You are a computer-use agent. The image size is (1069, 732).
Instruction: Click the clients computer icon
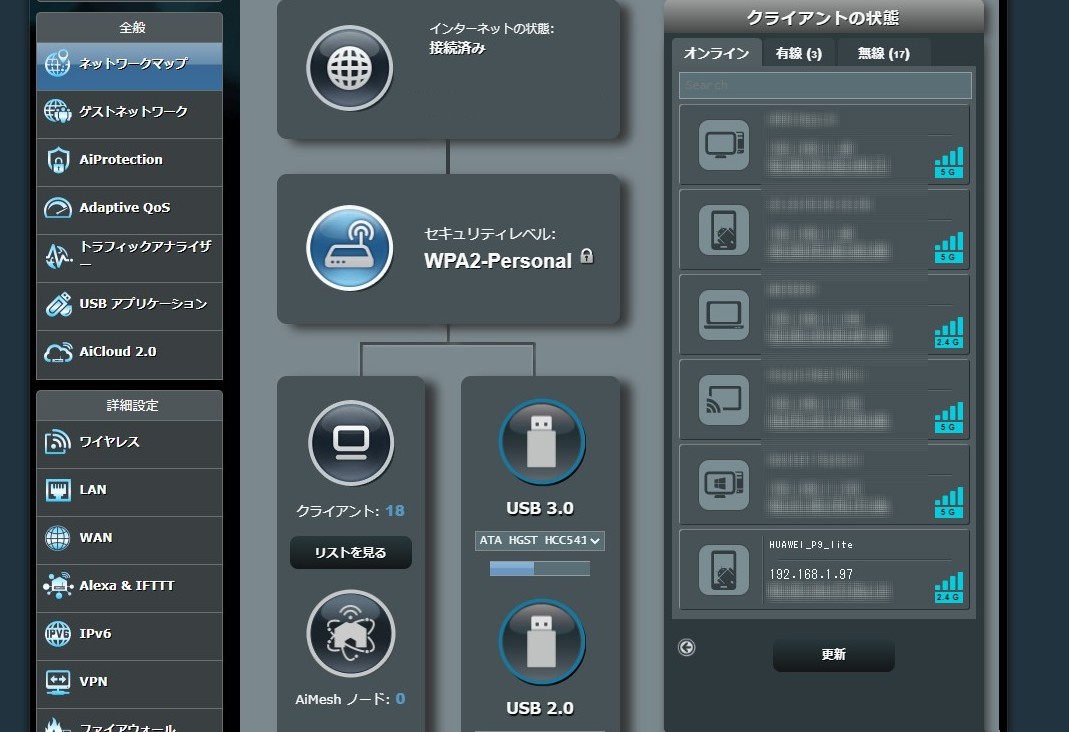click(x=351, y=442)
